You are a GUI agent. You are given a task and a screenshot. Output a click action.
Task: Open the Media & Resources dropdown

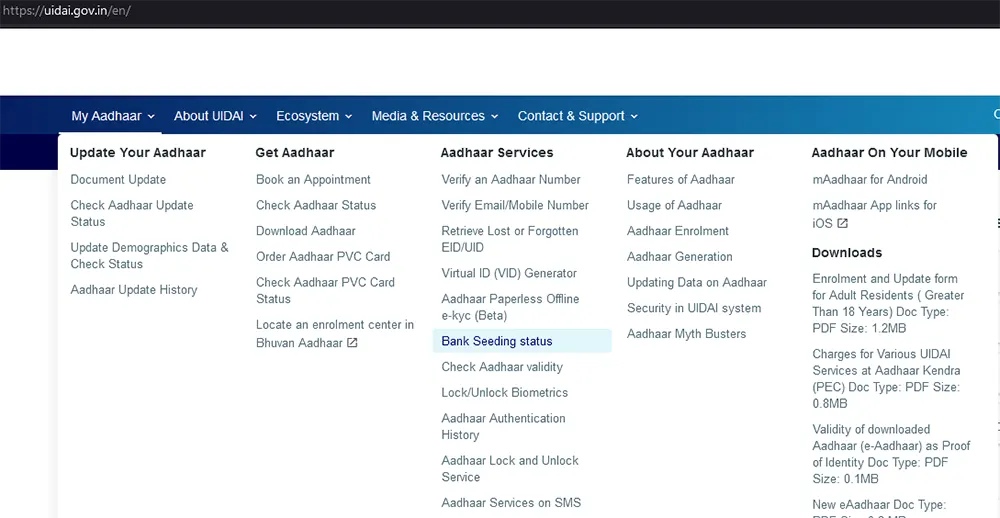point(435,116)
